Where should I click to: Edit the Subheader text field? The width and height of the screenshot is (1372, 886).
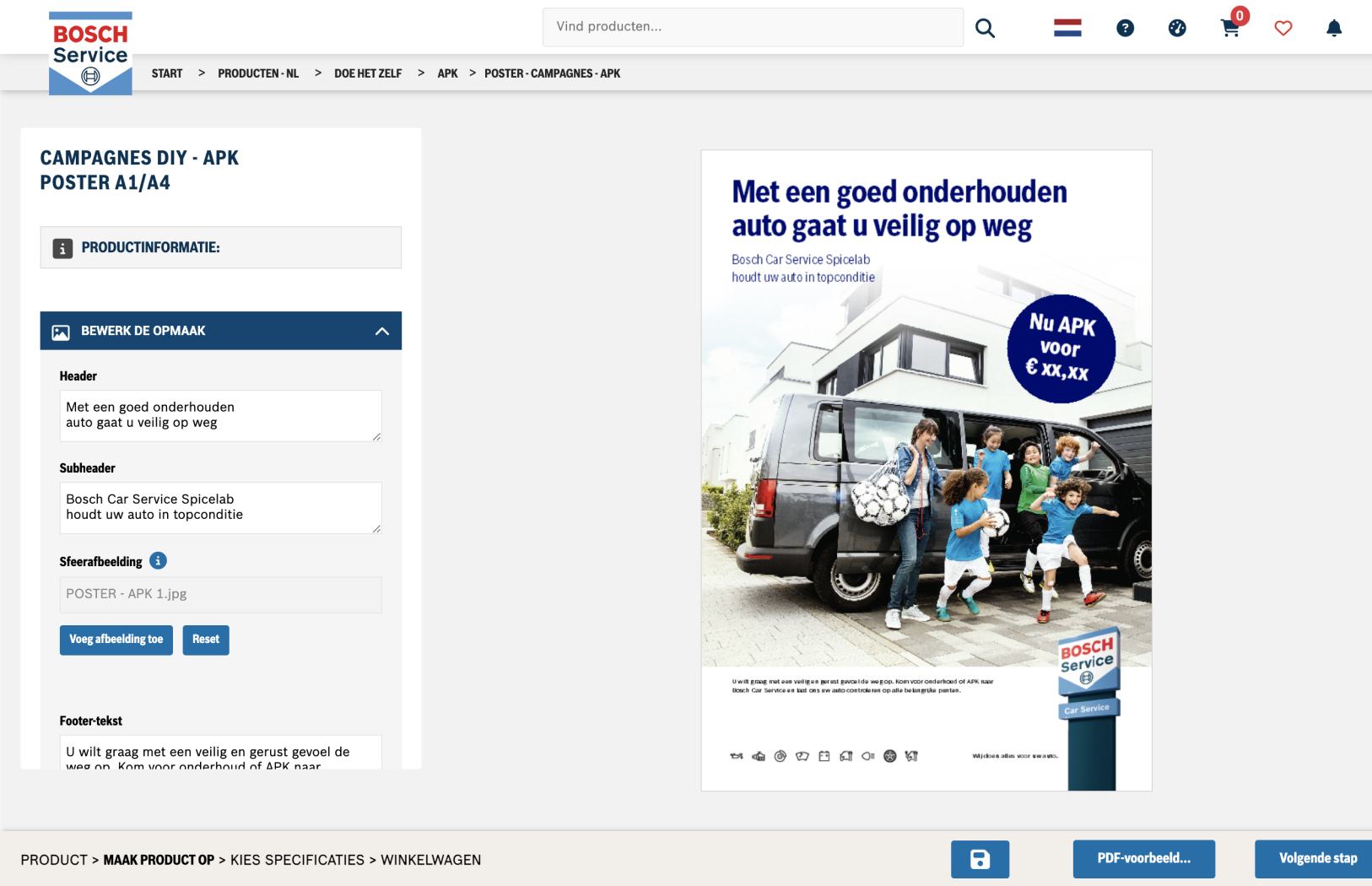coord(221,508)
